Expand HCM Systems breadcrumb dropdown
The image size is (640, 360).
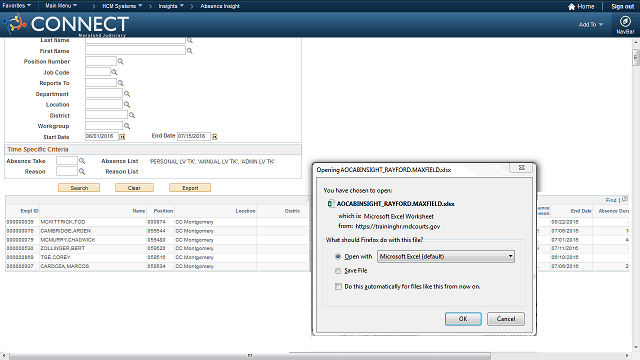(x=122, y=6)
